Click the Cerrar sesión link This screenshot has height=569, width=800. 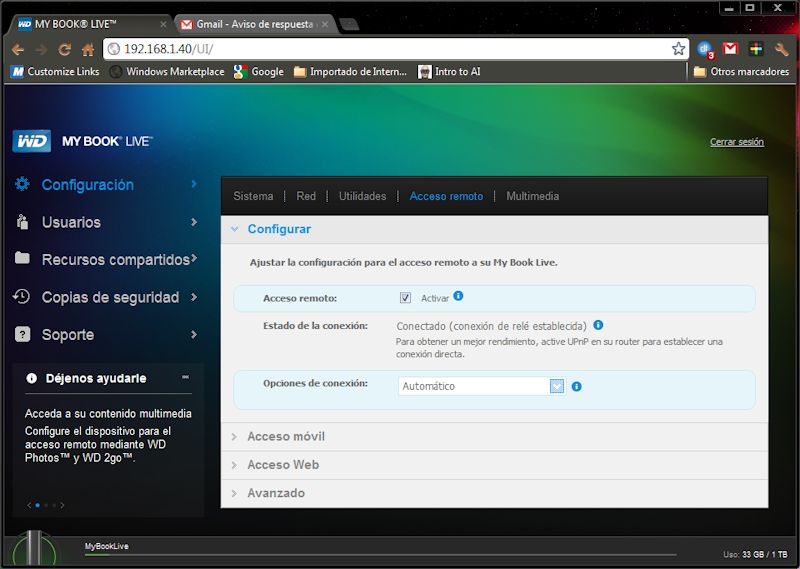737,142
